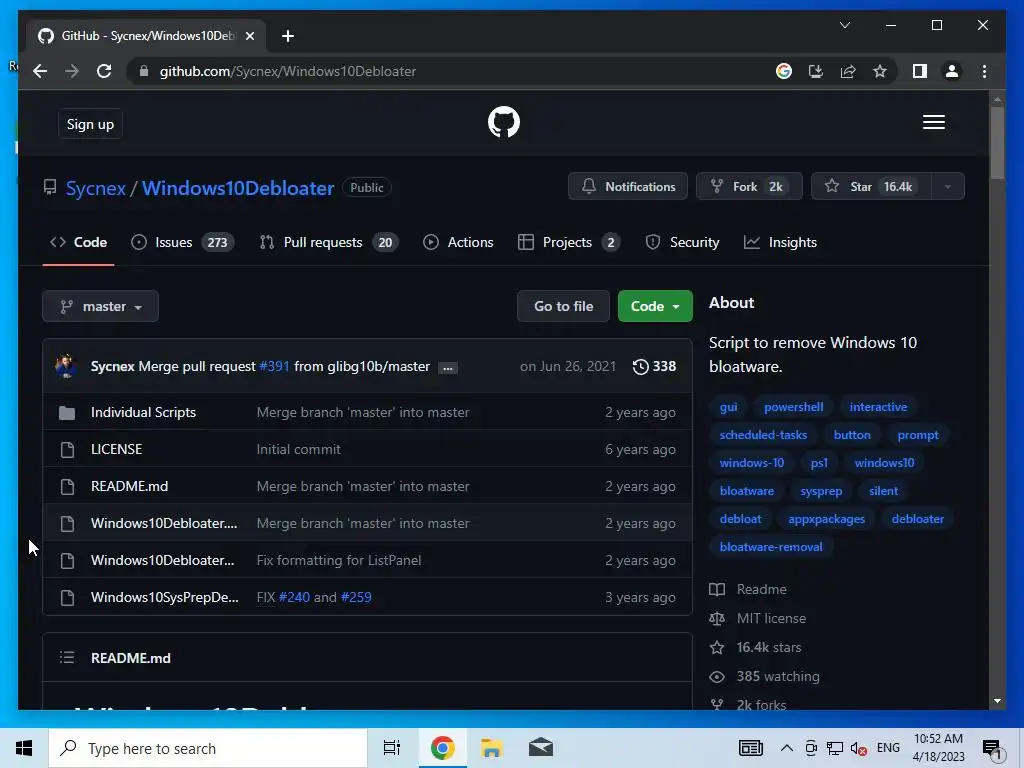Open the master branch dropdown
The height and width of the screenshot is (768, 1024).
tap(101, 306)
